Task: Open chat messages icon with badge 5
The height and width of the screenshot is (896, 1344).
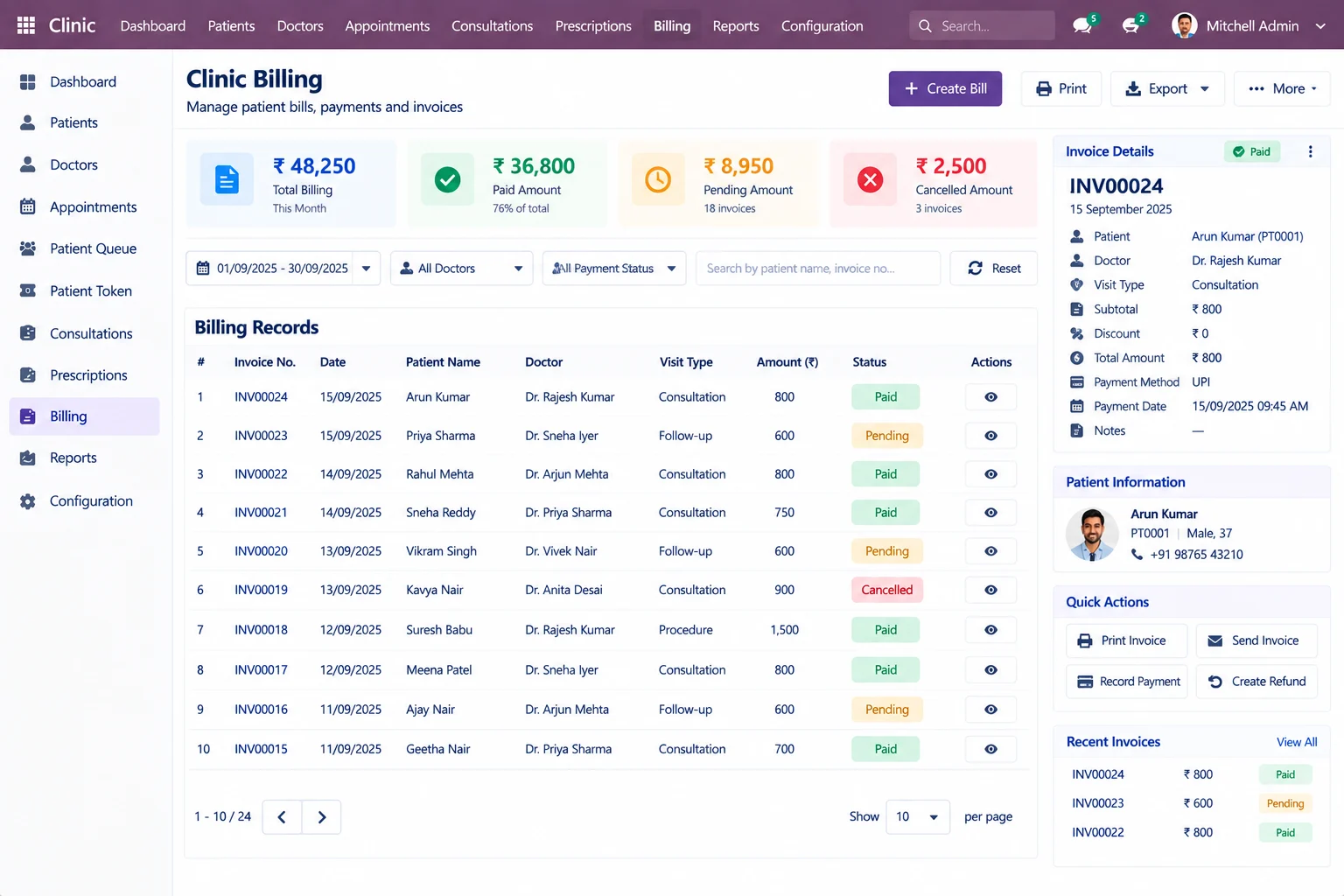Action: click(x=1083, y=24)
